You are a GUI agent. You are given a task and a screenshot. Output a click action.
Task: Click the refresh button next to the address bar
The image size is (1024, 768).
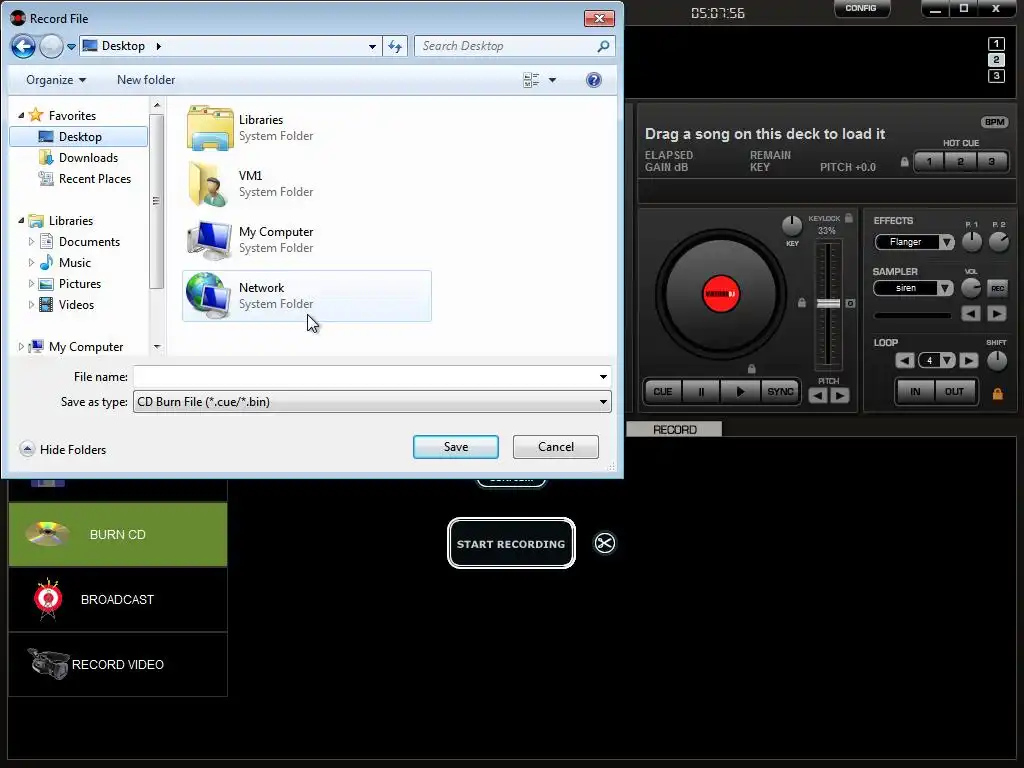(x=395, y=46)
